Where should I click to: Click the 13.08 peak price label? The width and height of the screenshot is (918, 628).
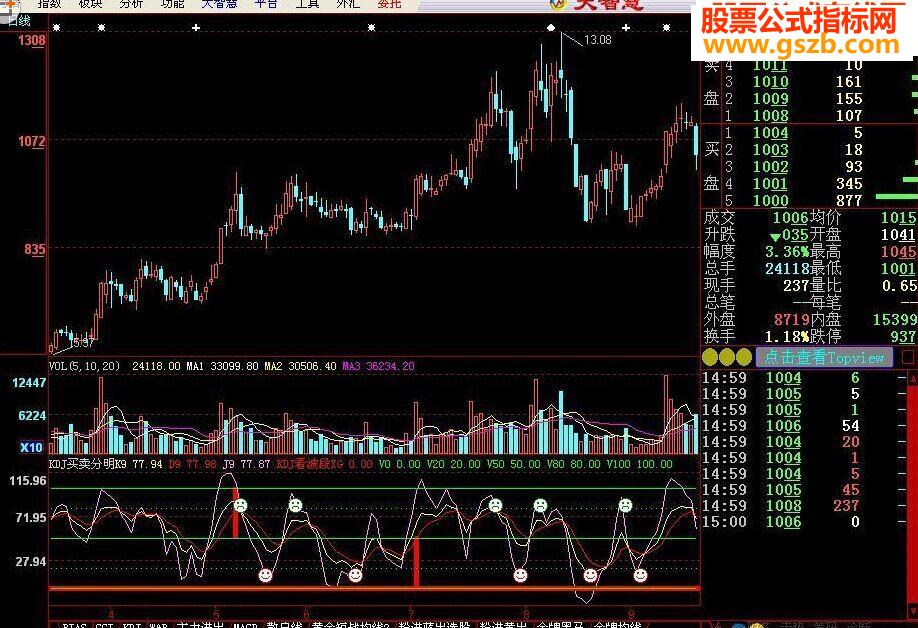pyautogui.click(x=598, y=40)
